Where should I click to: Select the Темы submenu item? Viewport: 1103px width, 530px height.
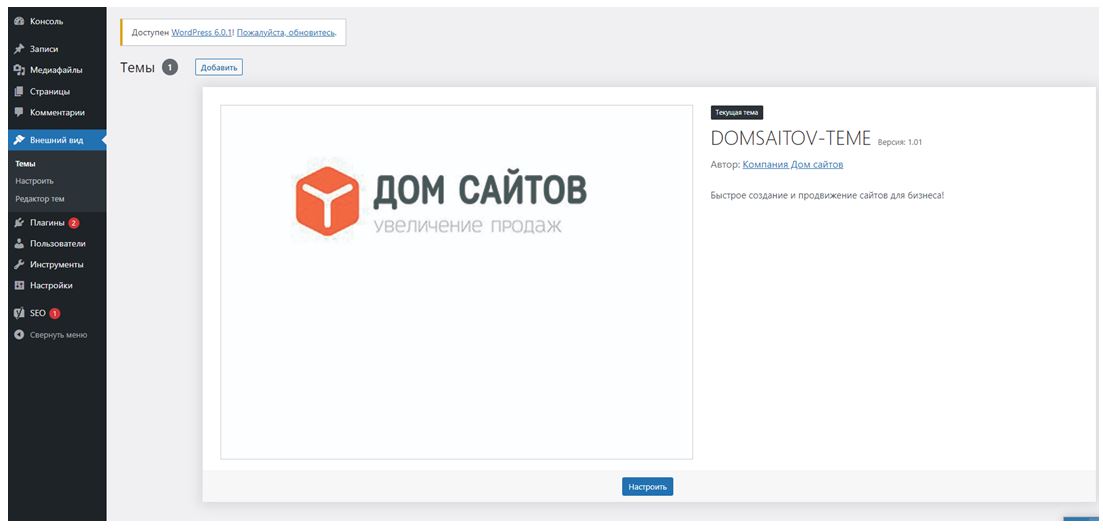point(26,164)
